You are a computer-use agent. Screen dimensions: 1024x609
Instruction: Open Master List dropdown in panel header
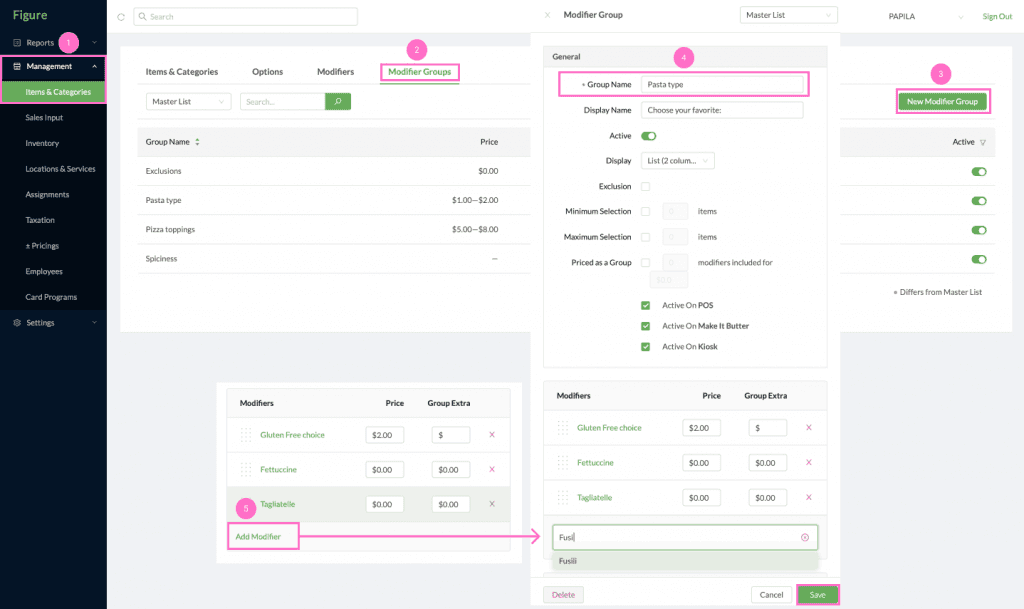(x=788, y=15)
